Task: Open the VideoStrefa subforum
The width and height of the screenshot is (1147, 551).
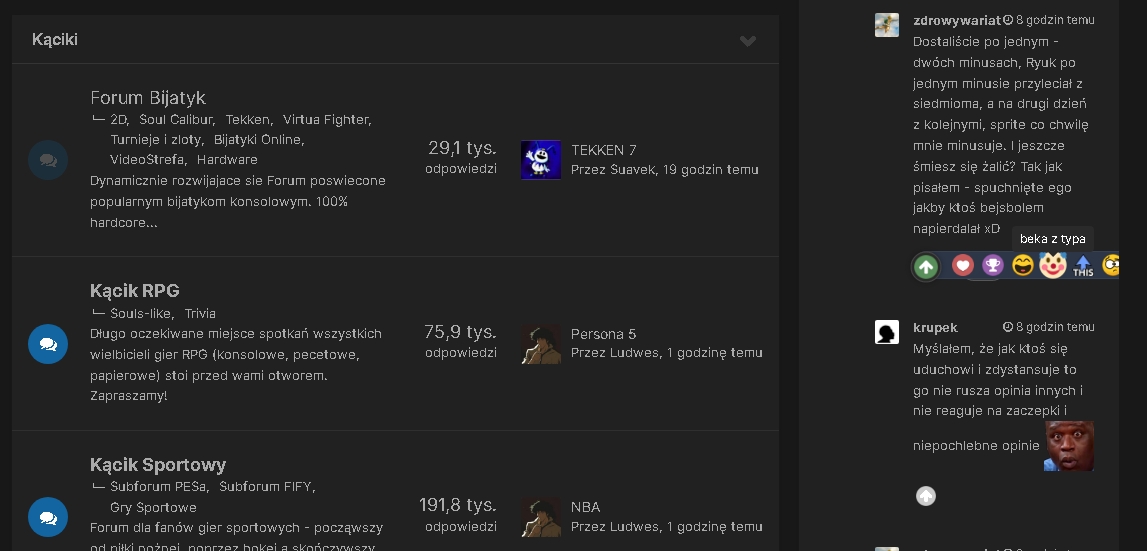Action: coord(147,159)
